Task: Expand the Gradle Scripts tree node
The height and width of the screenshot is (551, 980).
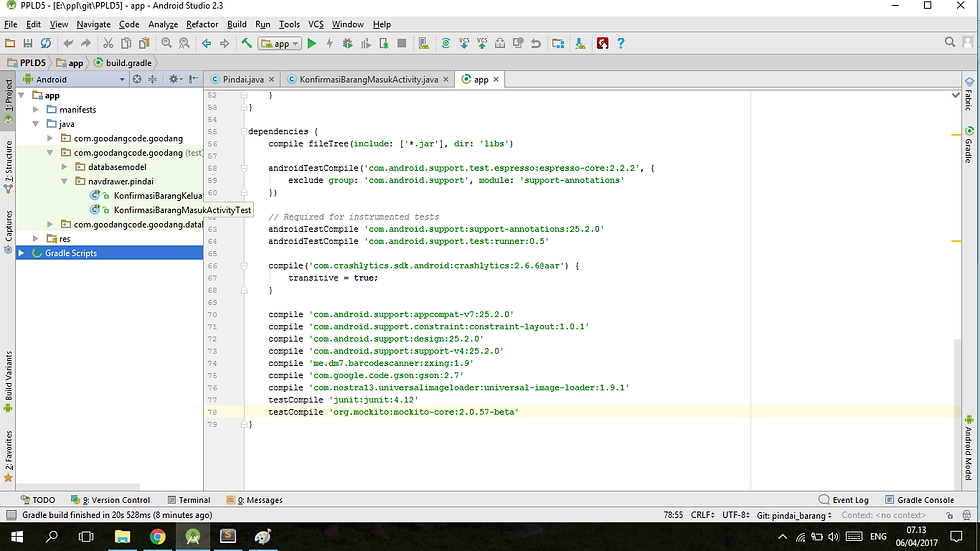Action: (x=21, y=253)
